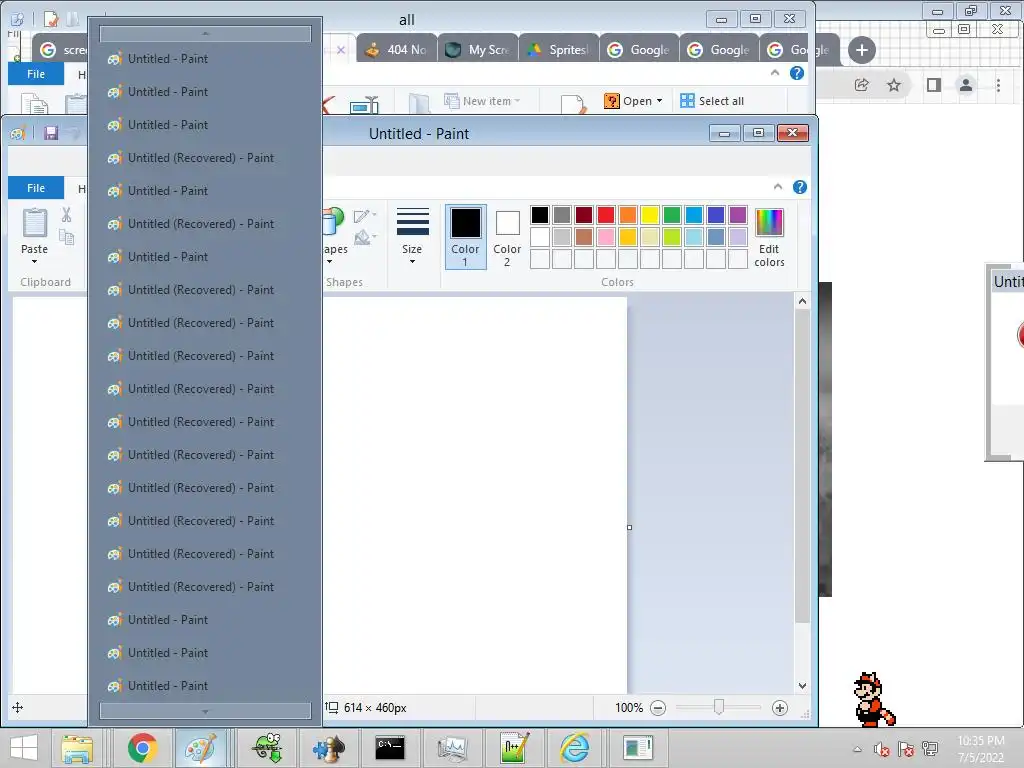1024x768 pixels.
Task: Open a new Chrome tab with plus button
Action: [861, 50]
